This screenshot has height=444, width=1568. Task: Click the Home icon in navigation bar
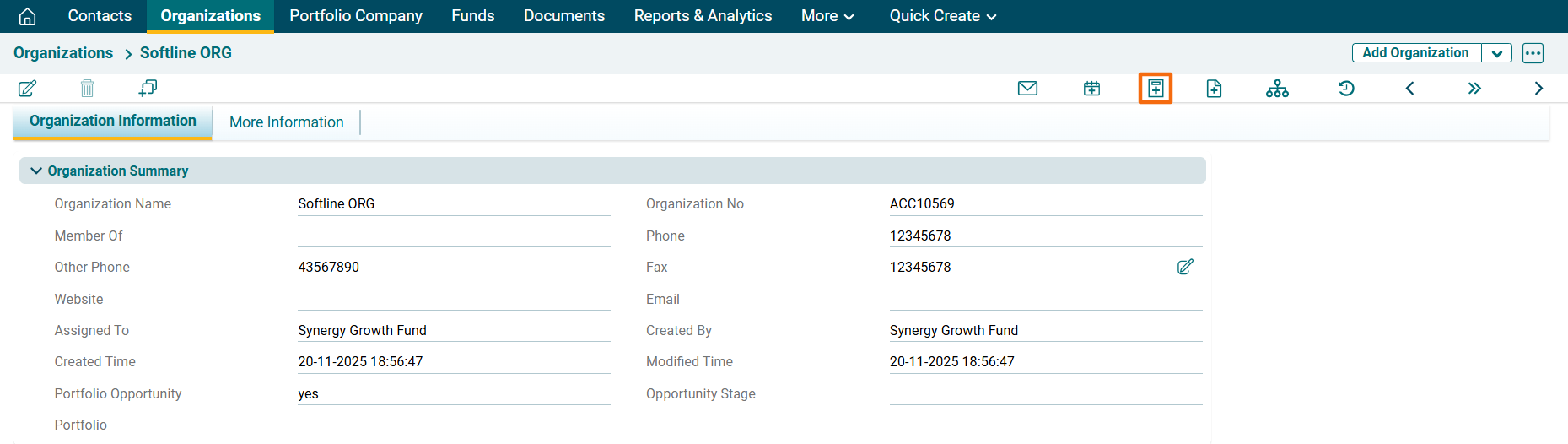coord(27,16)
